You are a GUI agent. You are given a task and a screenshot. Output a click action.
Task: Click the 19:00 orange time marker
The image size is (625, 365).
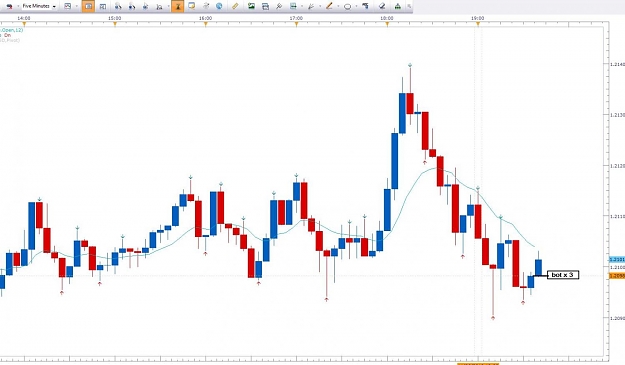478,24
